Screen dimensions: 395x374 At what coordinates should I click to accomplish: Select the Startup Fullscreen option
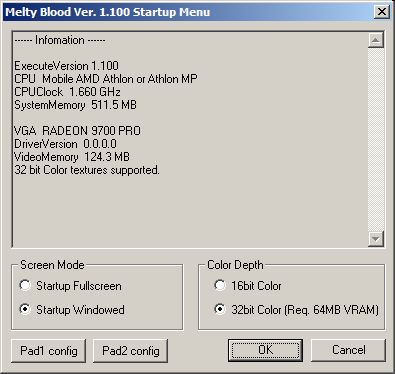(x=71, y=286)
